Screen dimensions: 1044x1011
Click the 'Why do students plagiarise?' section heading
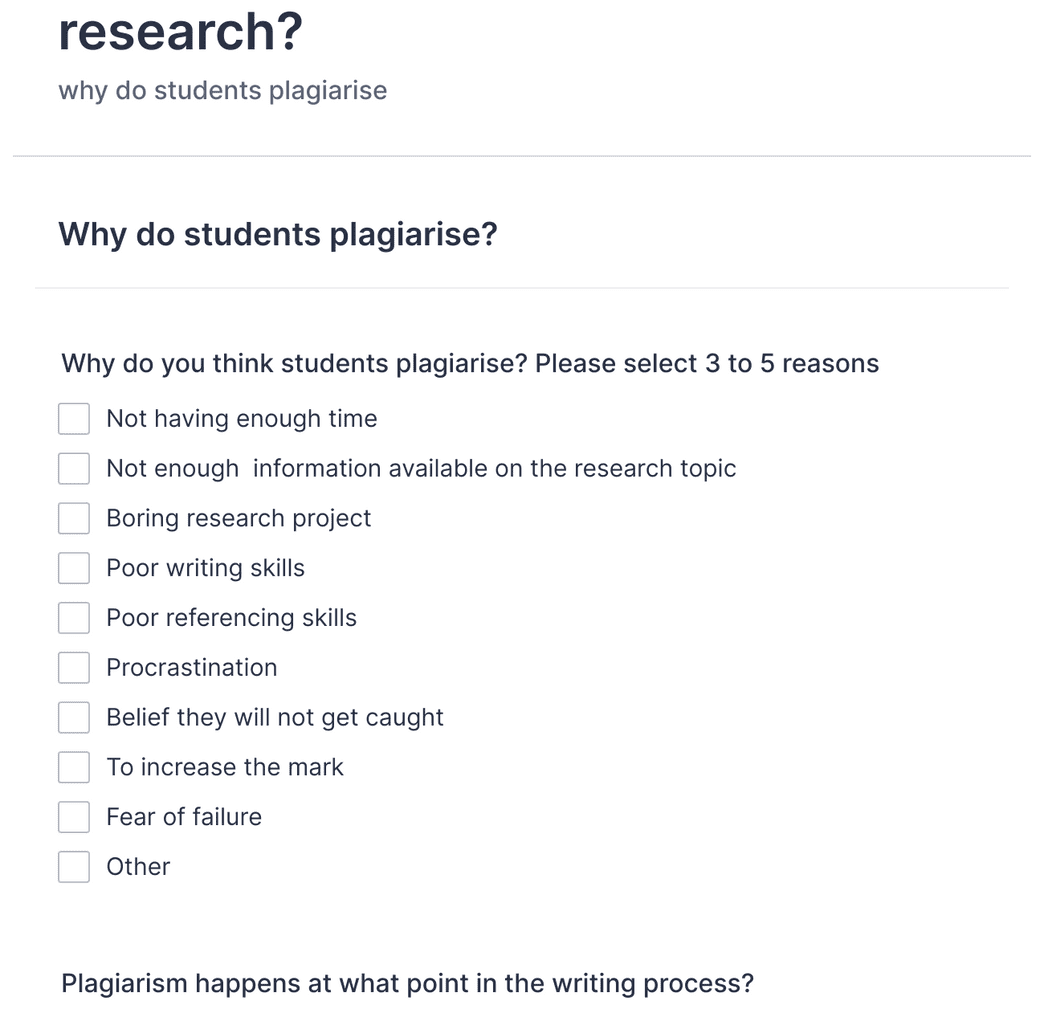(278, 234)
